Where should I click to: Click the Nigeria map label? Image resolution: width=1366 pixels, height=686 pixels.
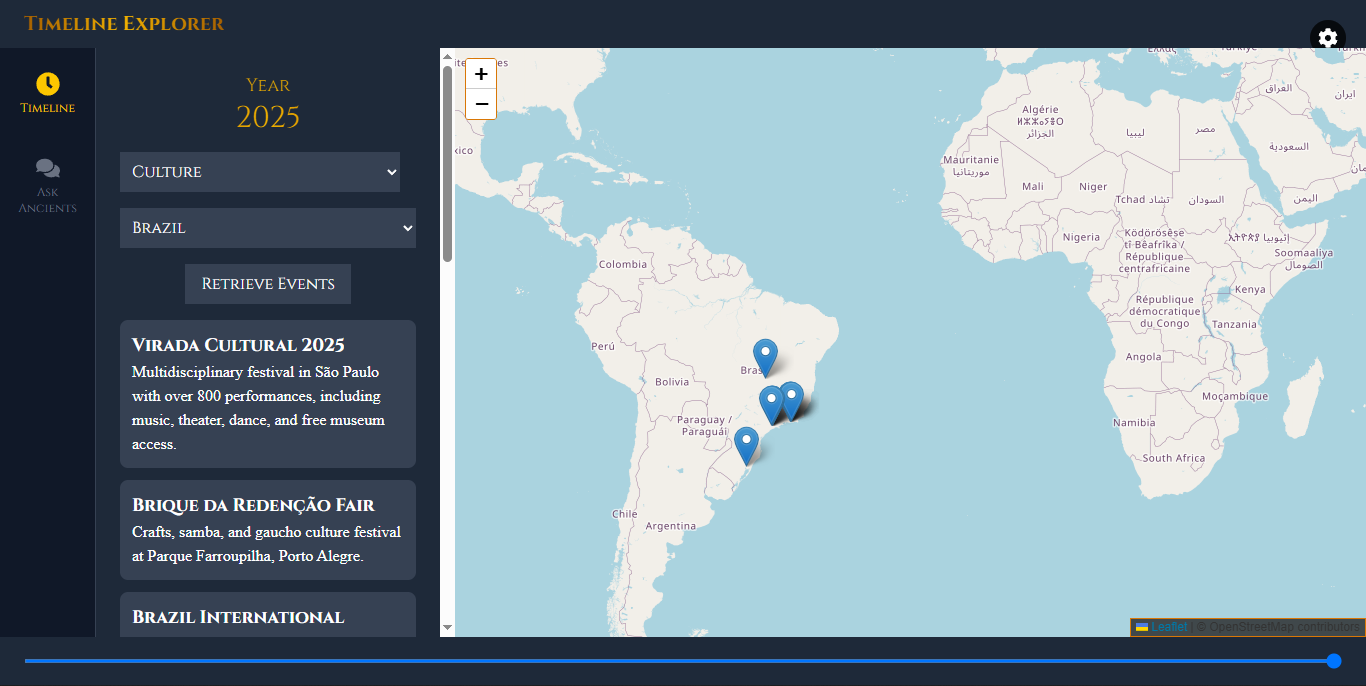tap(1081, 238)
